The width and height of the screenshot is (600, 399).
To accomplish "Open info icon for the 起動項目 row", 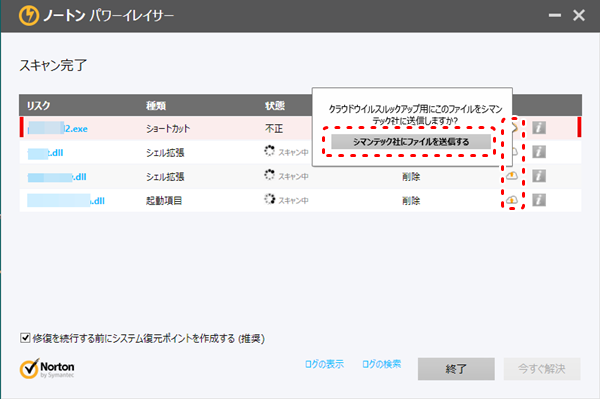I will click(539, 200).
